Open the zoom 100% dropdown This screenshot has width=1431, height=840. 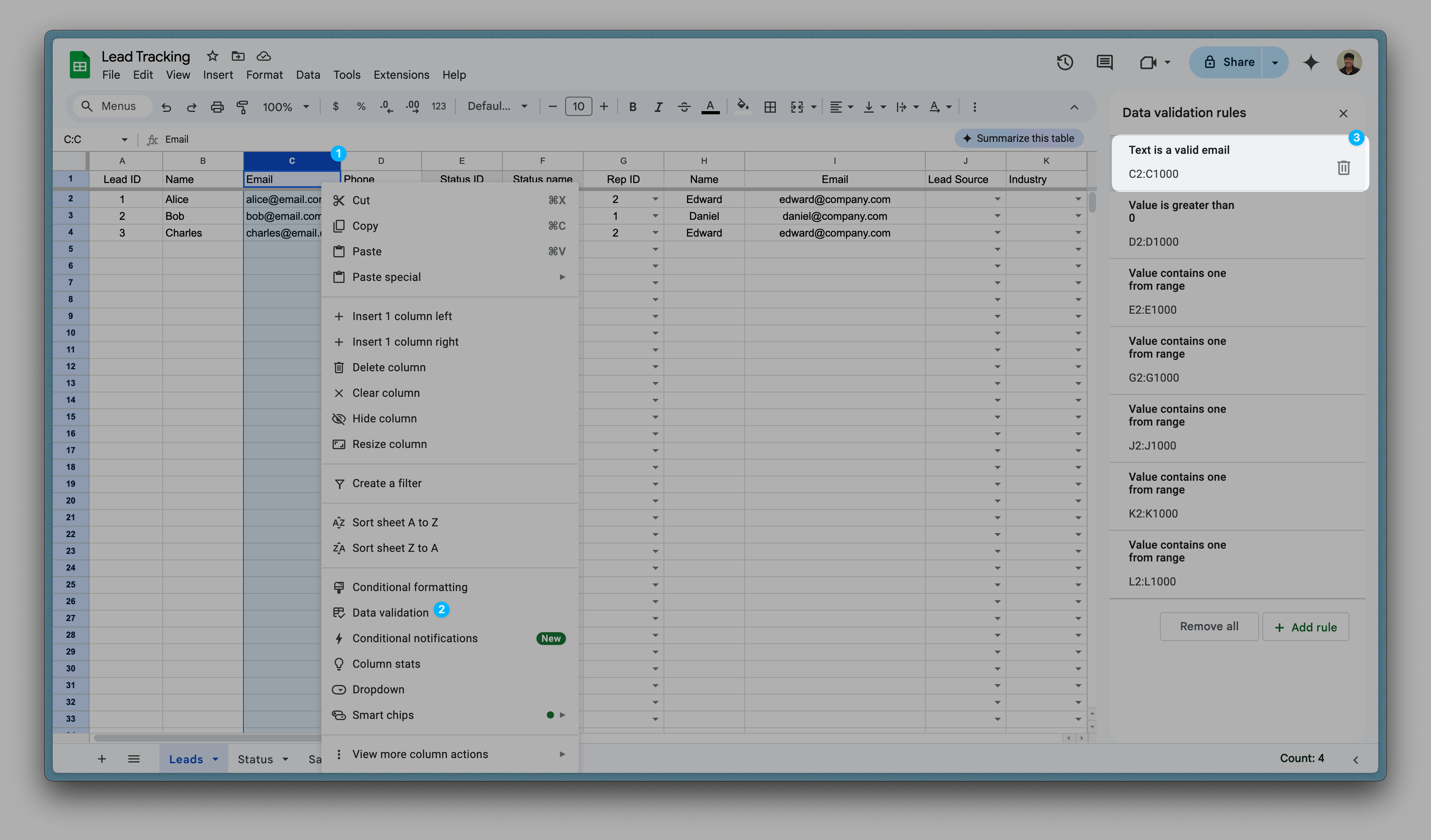tap(286, 107)
